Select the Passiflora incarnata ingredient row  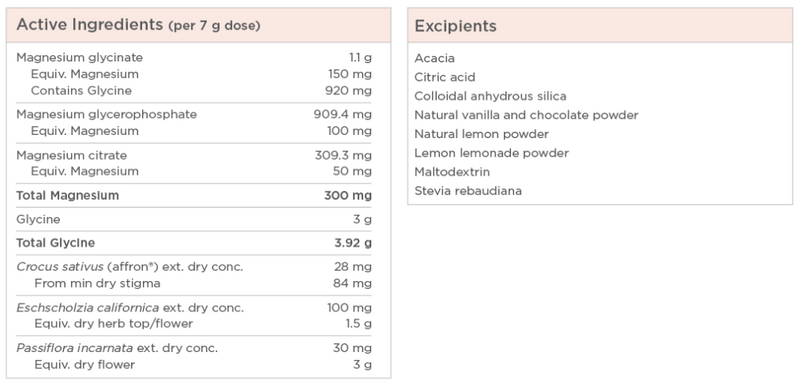[194, 348]
